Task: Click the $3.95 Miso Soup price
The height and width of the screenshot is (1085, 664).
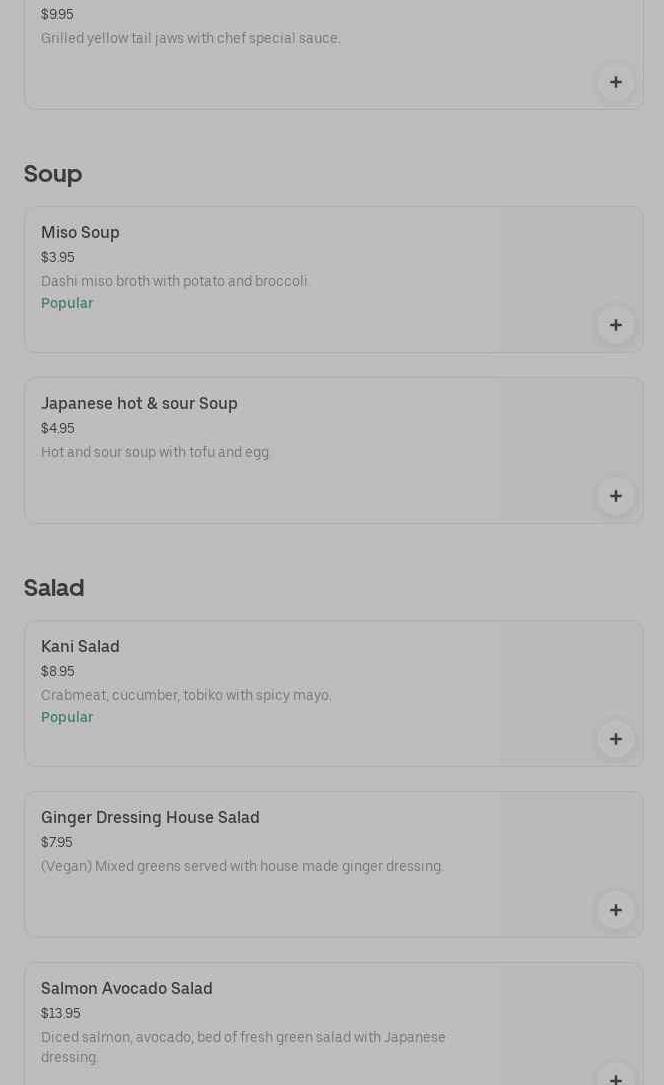Action: click(x=58, y=258)
